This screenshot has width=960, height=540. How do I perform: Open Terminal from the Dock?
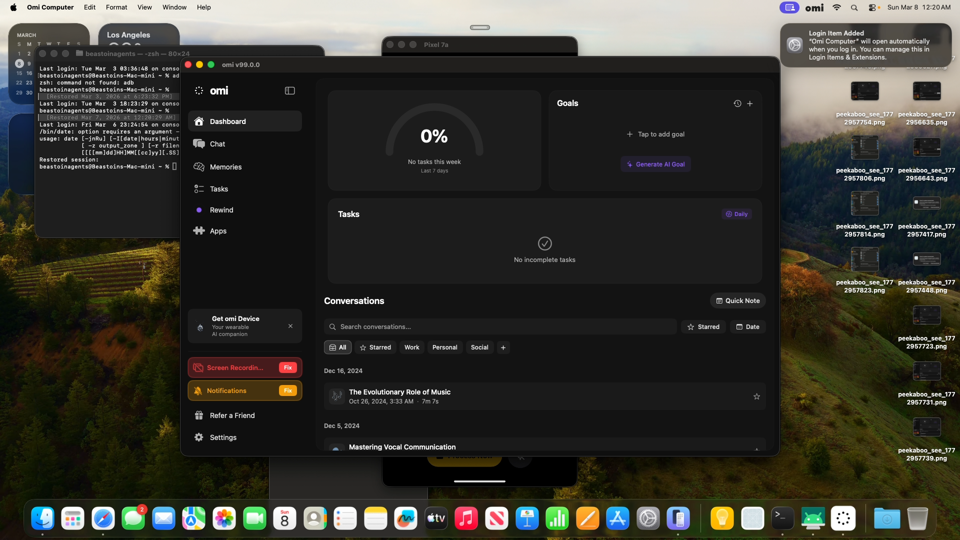click(x=782, y=519)
